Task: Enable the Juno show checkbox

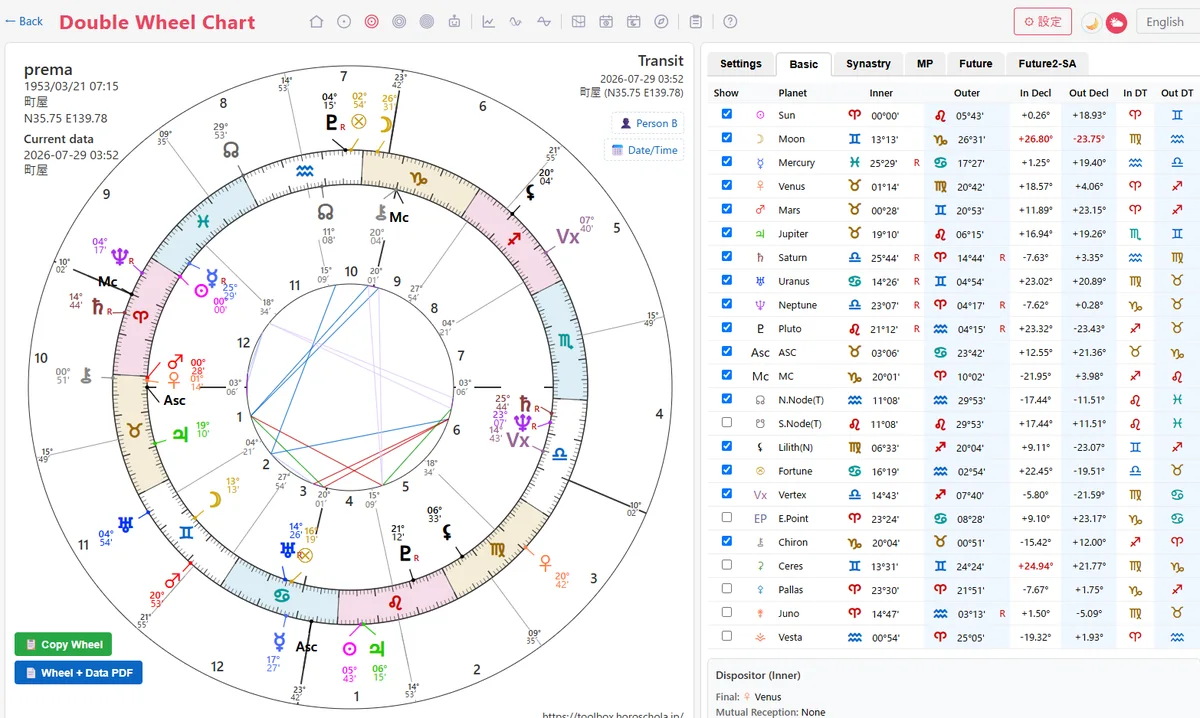Action: [727, 613]
